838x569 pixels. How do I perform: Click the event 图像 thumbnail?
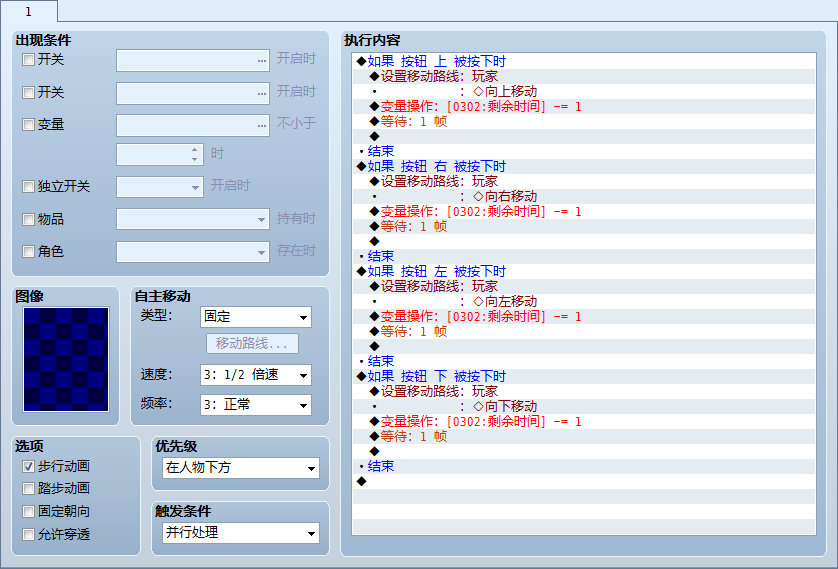[66, 359]
